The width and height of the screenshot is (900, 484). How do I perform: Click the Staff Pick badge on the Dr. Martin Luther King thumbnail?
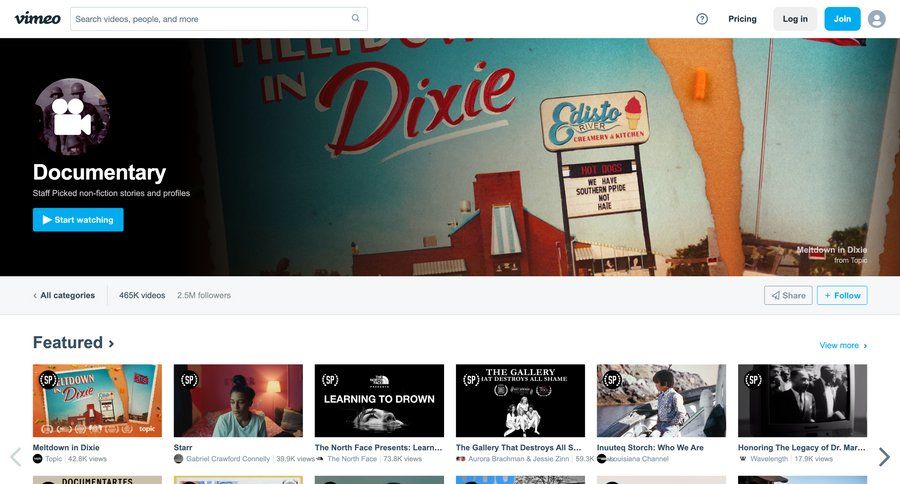754,380
